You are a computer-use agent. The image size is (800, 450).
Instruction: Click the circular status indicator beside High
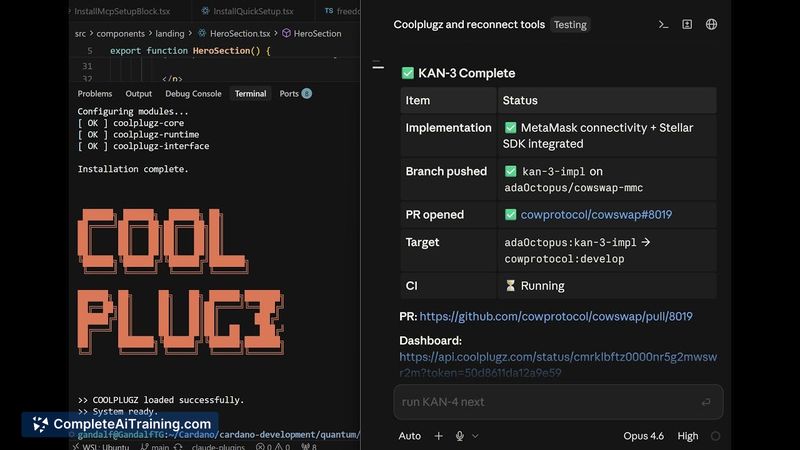coord(715,436)
